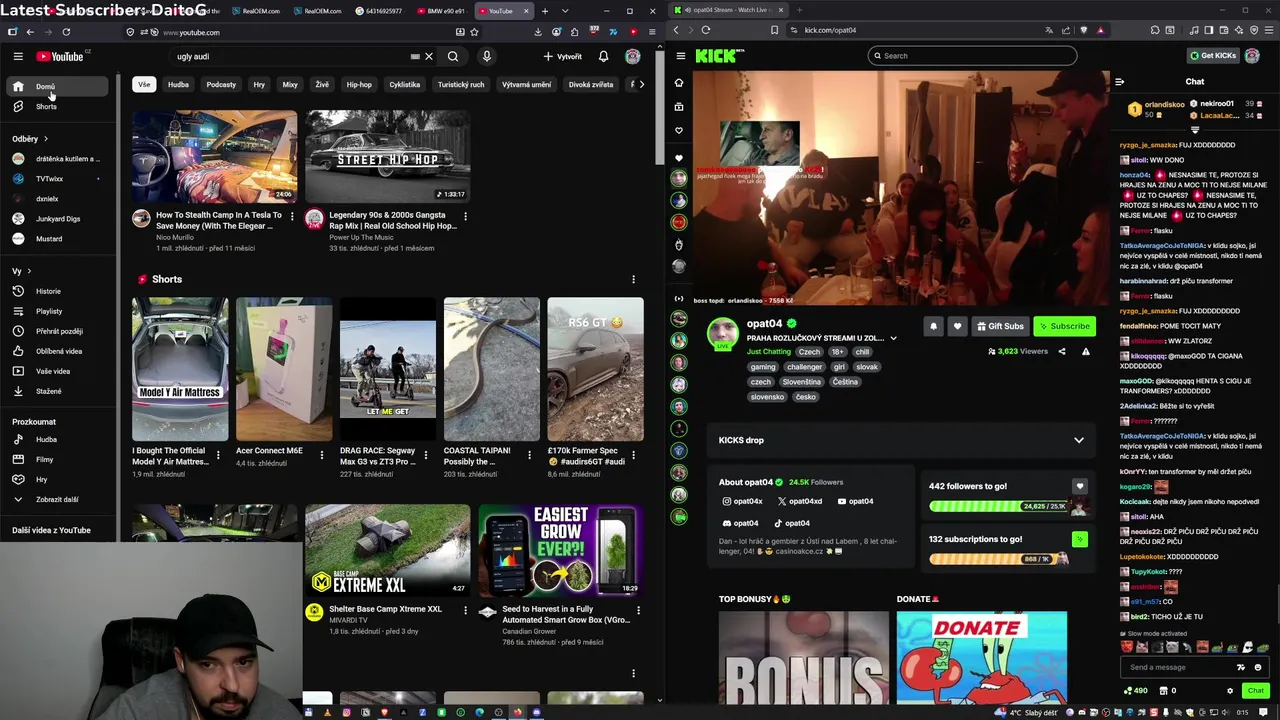Toggle heart on followers goal
Screen dimensions: 1280x720
coord(1079,486)
